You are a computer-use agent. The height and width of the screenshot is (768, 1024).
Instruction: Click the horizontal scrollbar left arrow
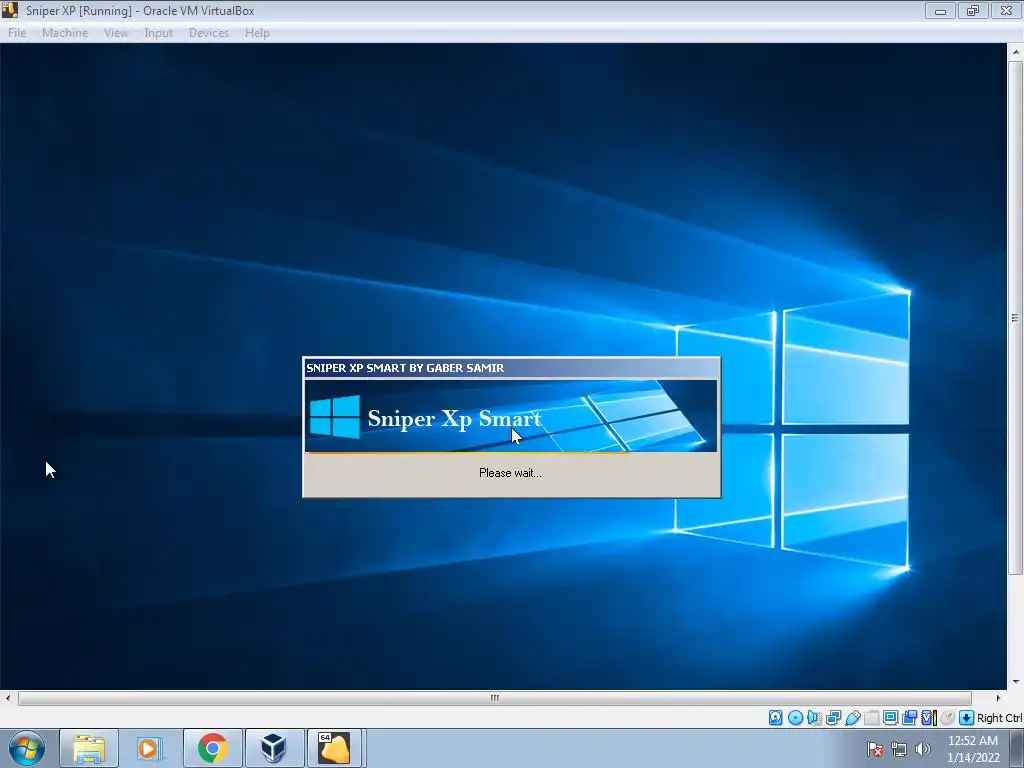coord(7,698)
